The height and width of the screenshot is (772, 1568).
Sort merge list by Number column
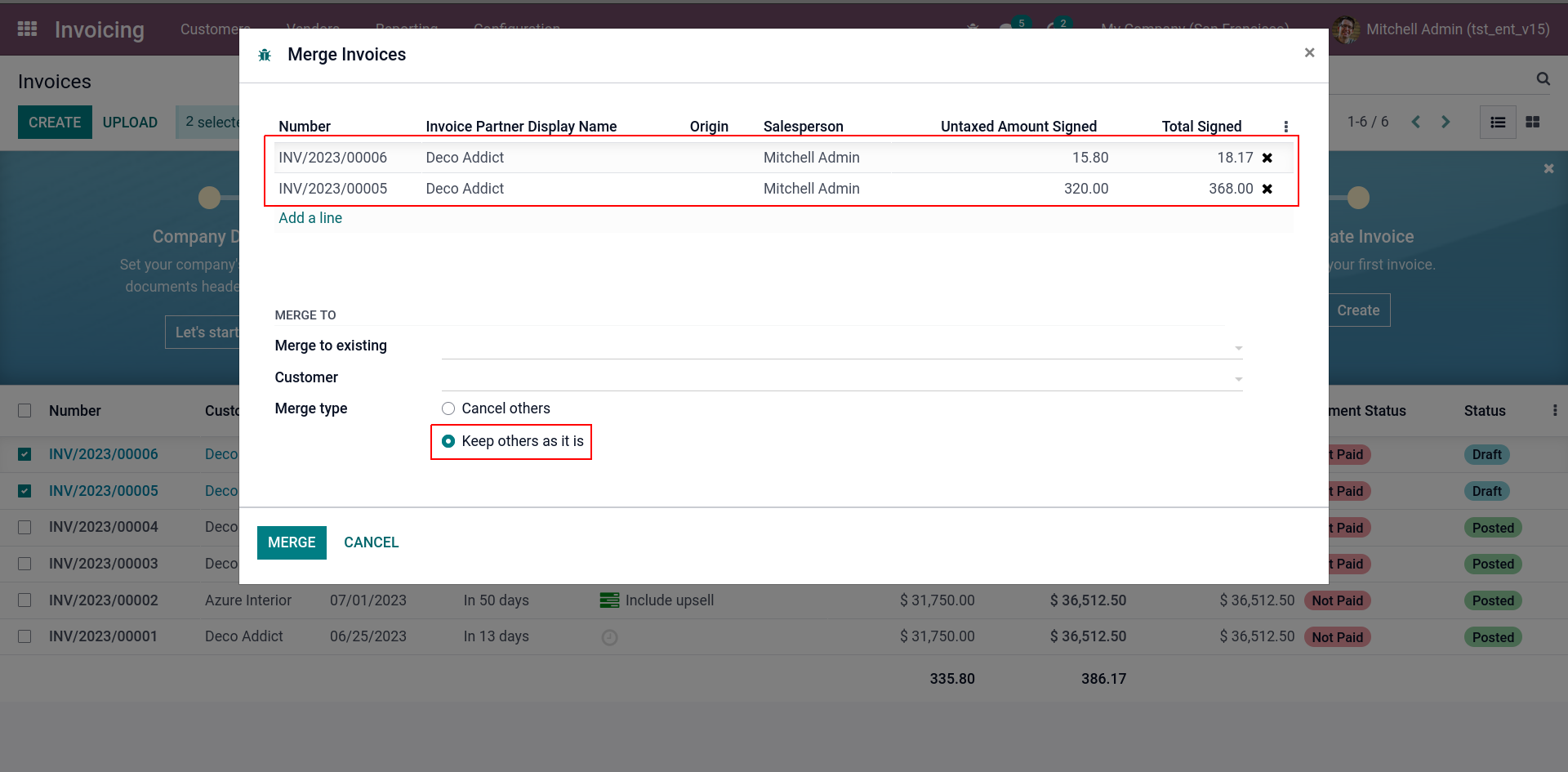(x=305, y=127)
